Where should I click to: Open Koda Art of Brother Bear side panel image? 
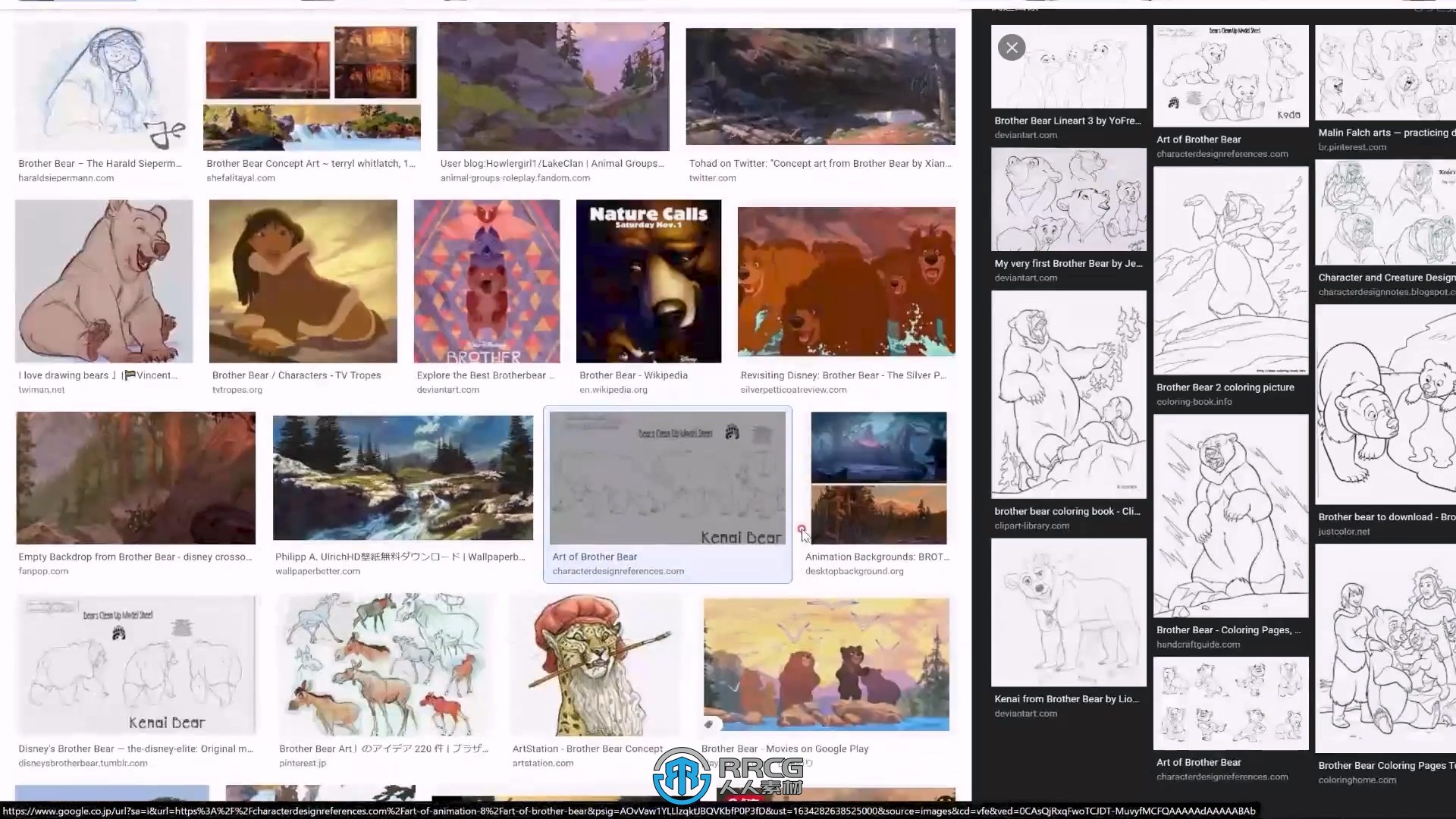(x=1231, y=76)
